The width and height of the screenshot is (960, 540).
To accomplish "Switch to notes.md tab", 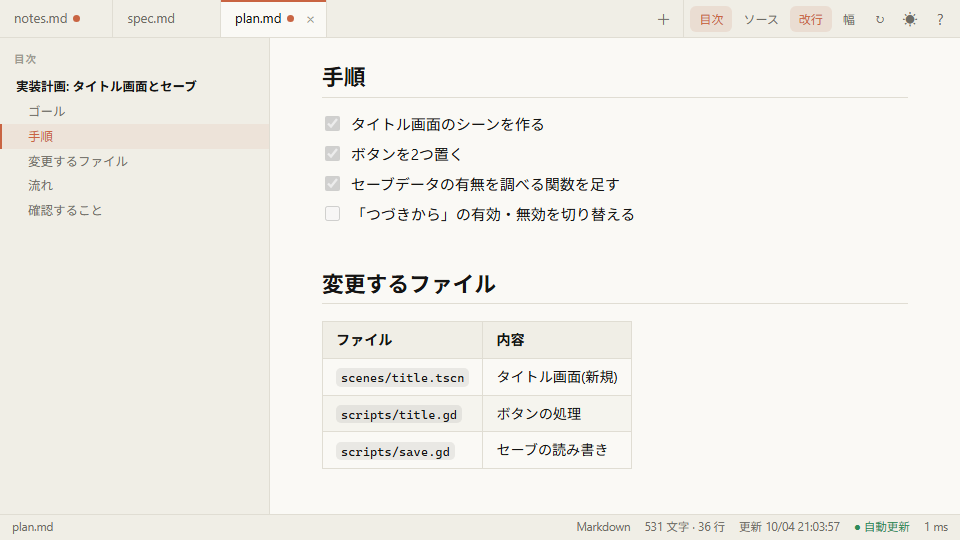I will click(x=56, y=19).
